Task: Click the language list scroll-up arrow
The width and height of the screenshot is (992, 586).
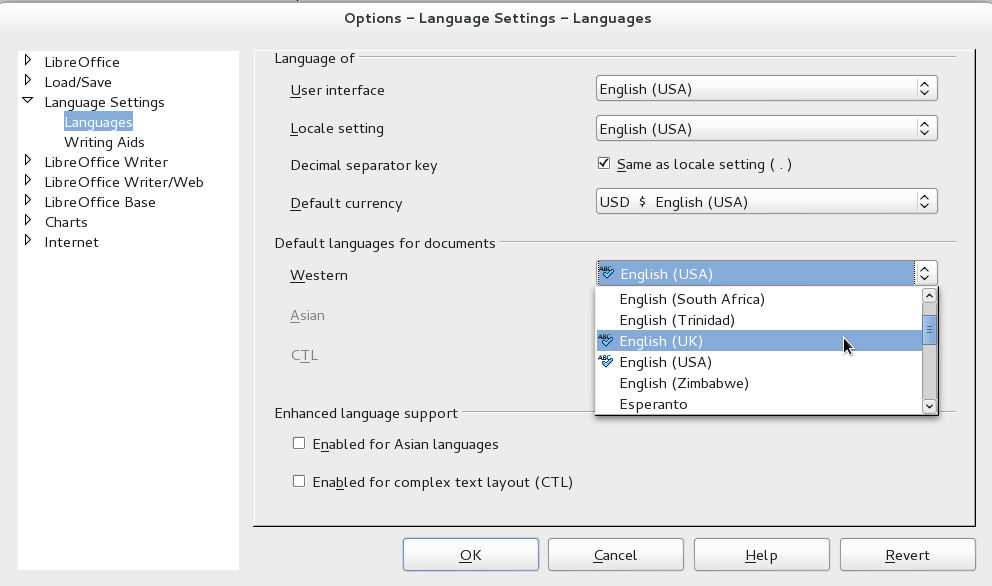Action: tap(929, 296)
